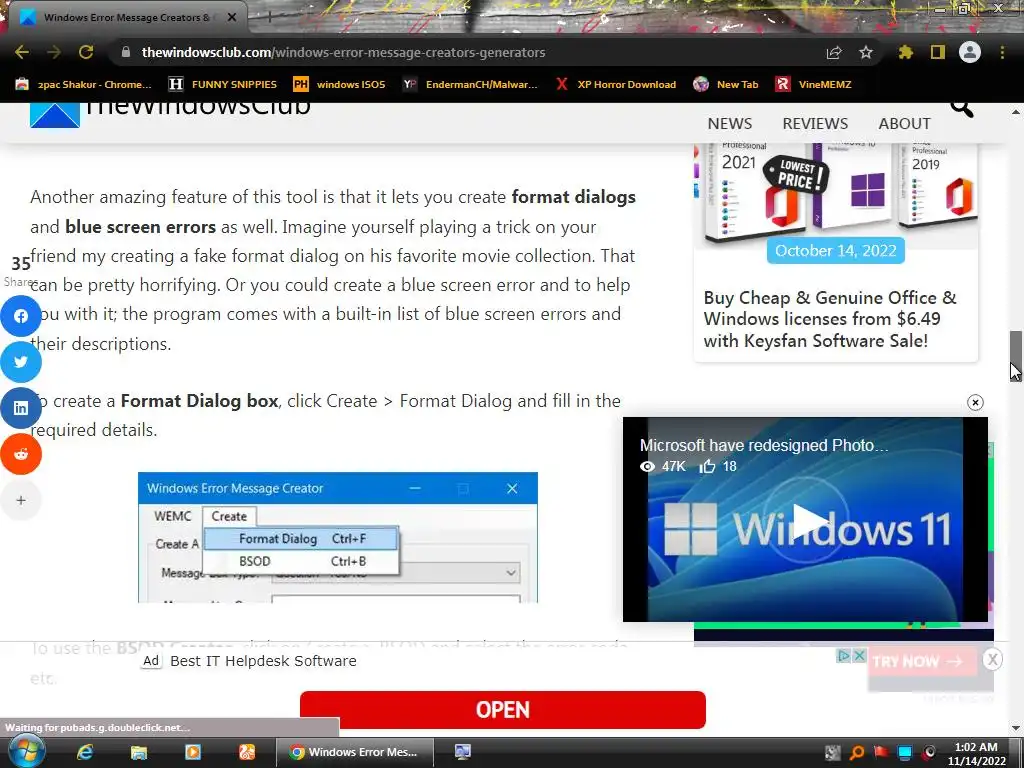
Task: Open the Chrome side panel icon
Action: point(938,52)
